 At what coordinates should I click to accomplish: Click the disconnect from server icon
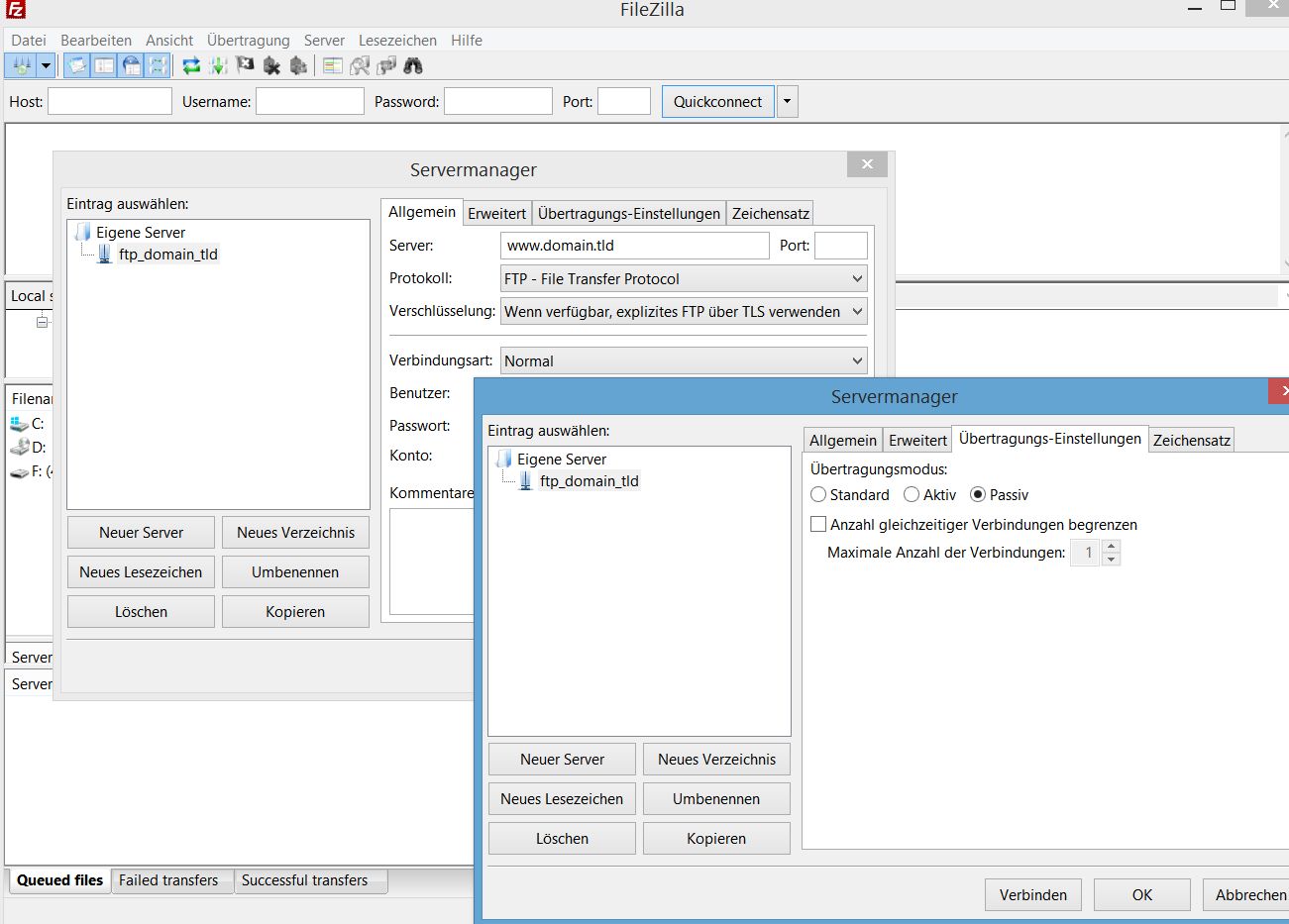[271, 66]
